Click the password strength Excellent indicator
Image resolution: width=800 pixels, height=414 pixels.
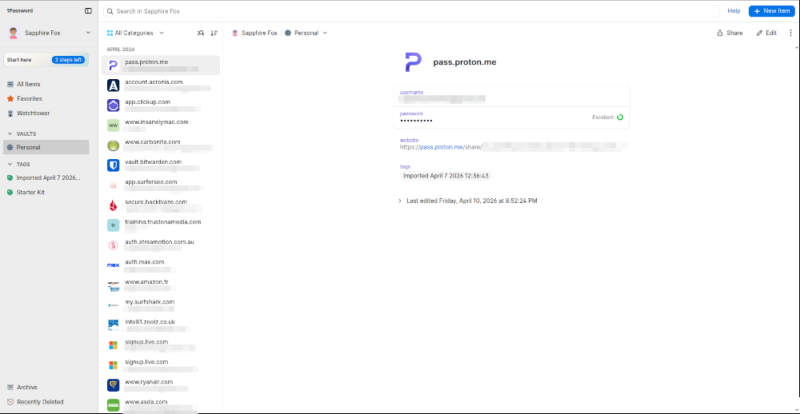[x=608, y=117]
